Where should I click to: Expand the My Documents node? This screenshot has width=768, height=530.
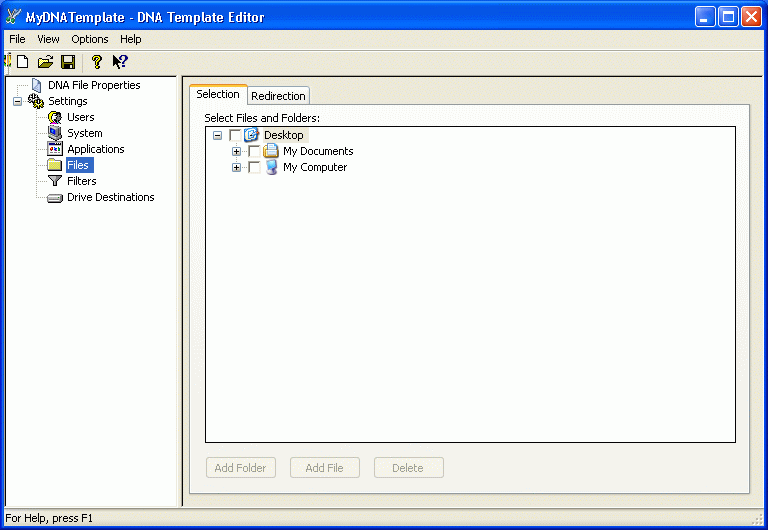coord(237,151)
